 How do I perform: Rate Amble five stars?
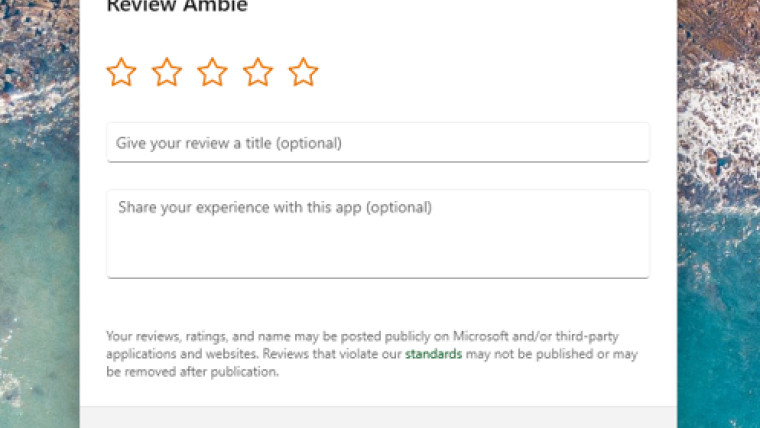tap(303, 72)
